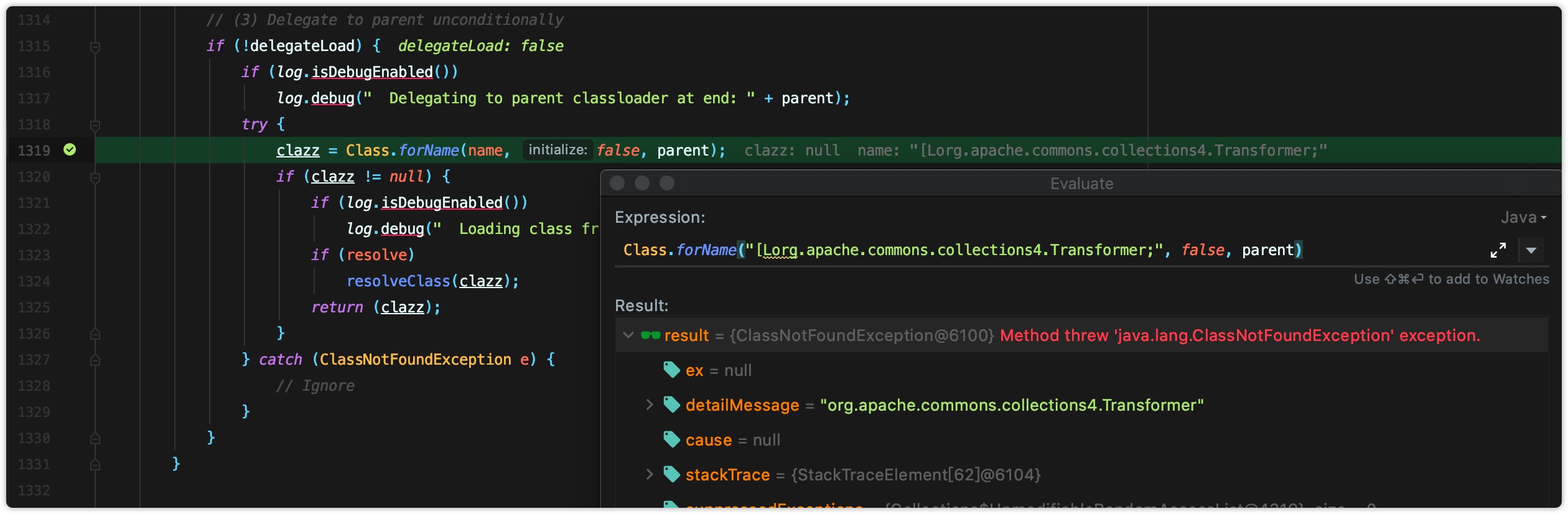Viewport: 1568px width, 514px height.
Task: Click the isDebugEnabled method on line 1316
Action: (372, 72)
